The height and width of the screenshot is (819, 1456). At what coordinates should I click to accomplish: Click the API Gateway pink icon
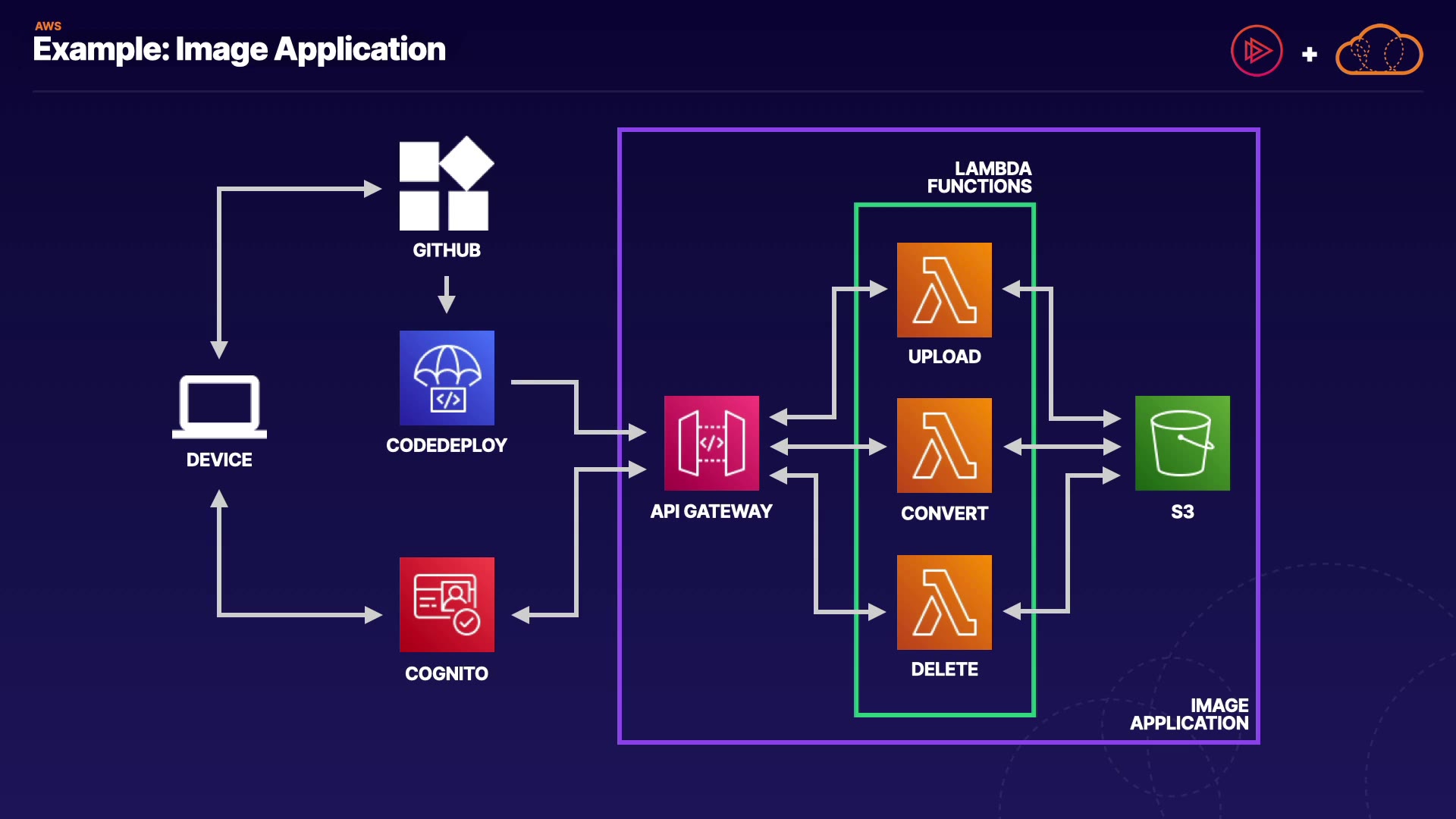[711, 443]
